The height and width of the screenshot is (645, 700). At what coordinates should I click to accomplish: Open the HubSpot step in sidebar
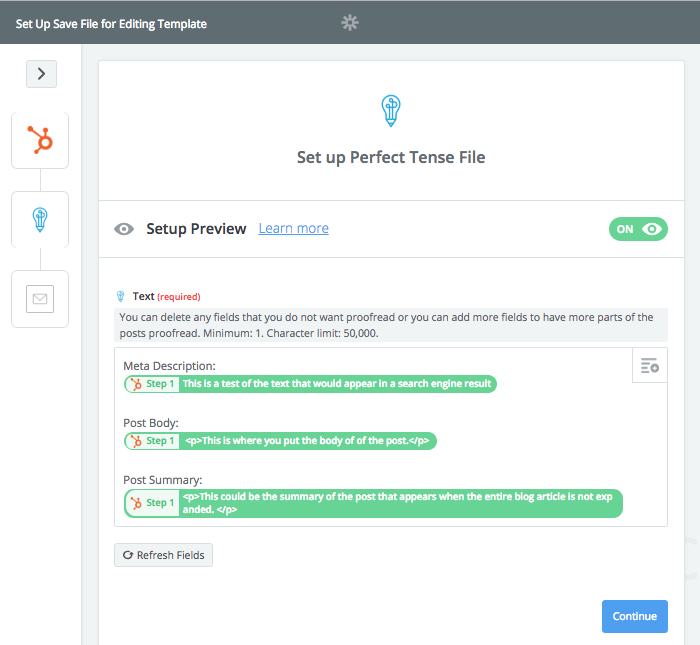point(40,140)
